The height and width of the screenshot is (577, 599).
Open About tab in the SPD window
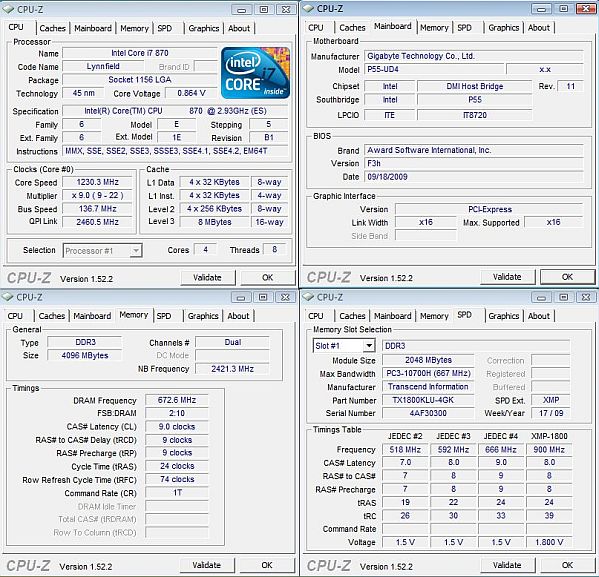539,316
